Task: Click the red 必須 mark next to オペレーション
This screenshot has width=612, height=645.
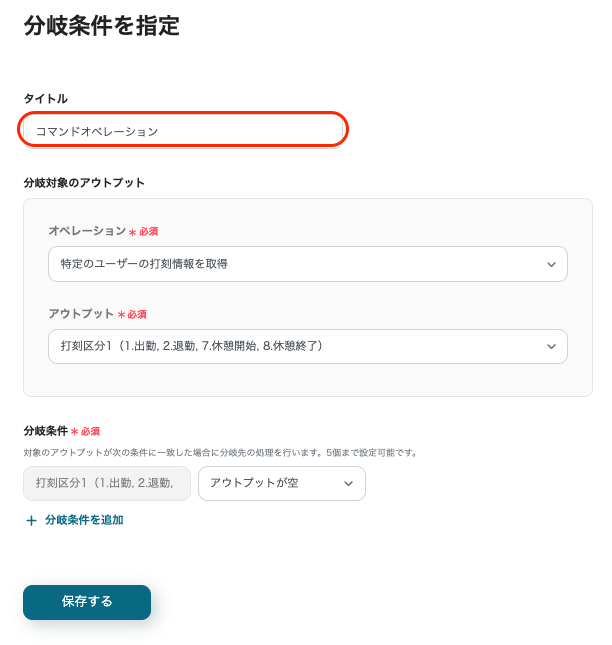Action: [147, 232]
